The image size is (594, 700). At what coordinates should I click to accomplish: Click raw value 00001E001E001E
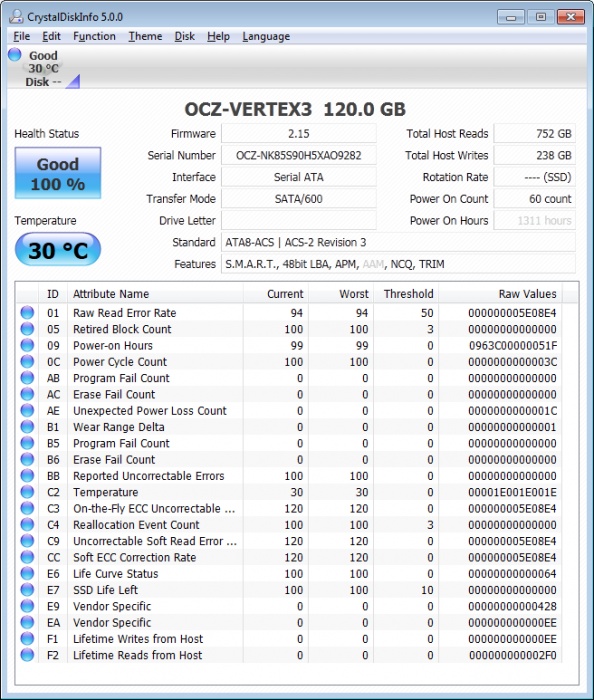(512, 492)
